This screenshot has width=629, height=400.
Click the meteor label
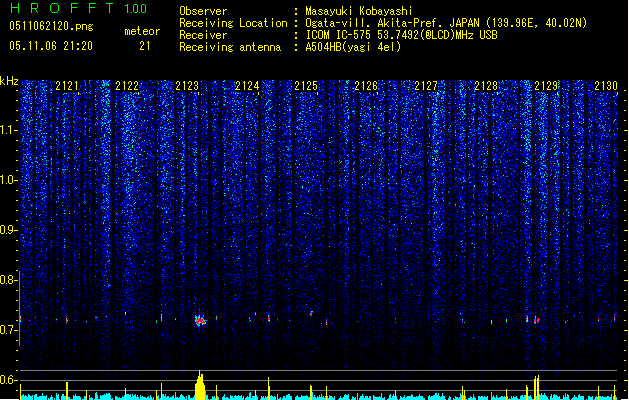[142, 31]
